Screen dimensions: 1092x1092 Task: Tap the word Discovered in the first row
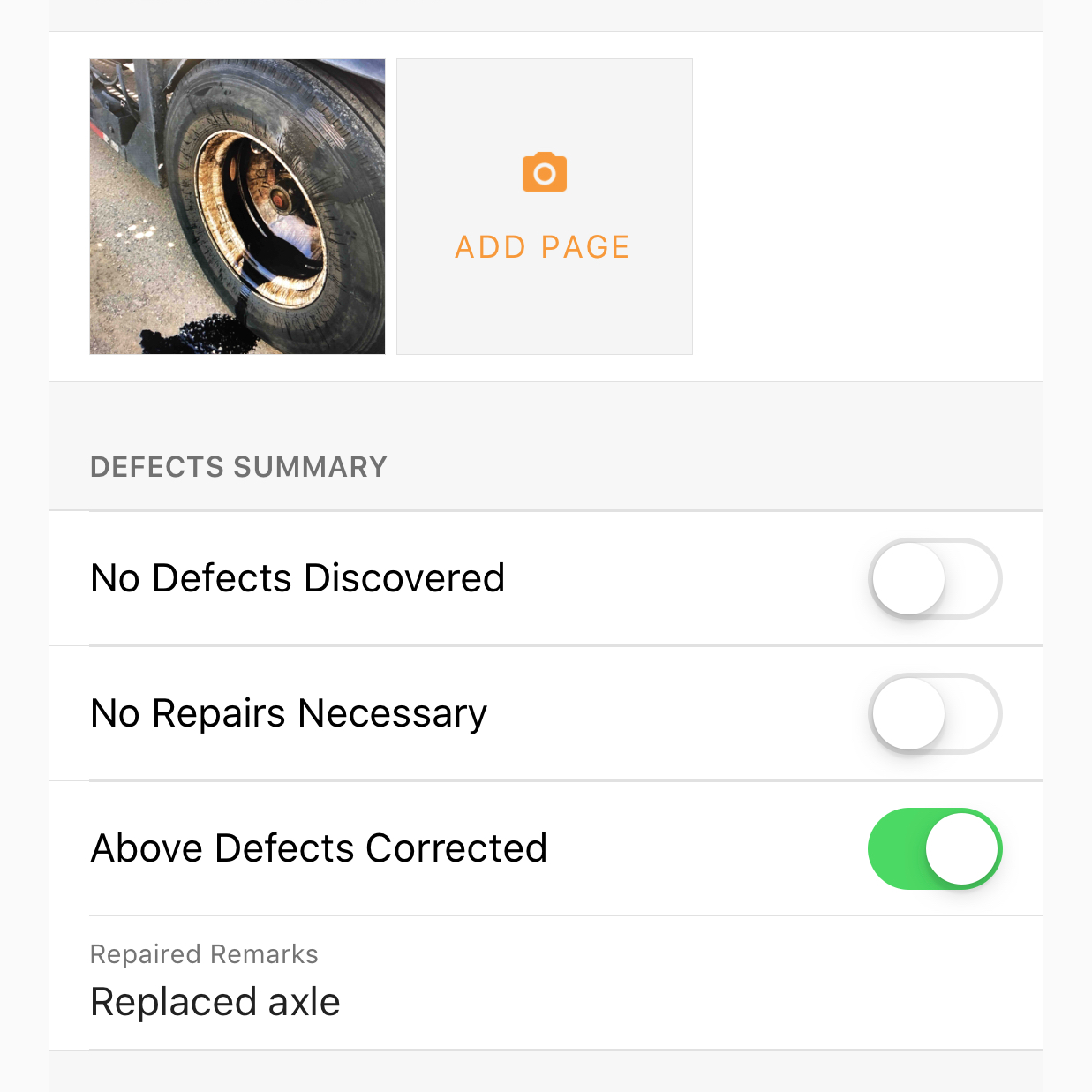point(404,579)
